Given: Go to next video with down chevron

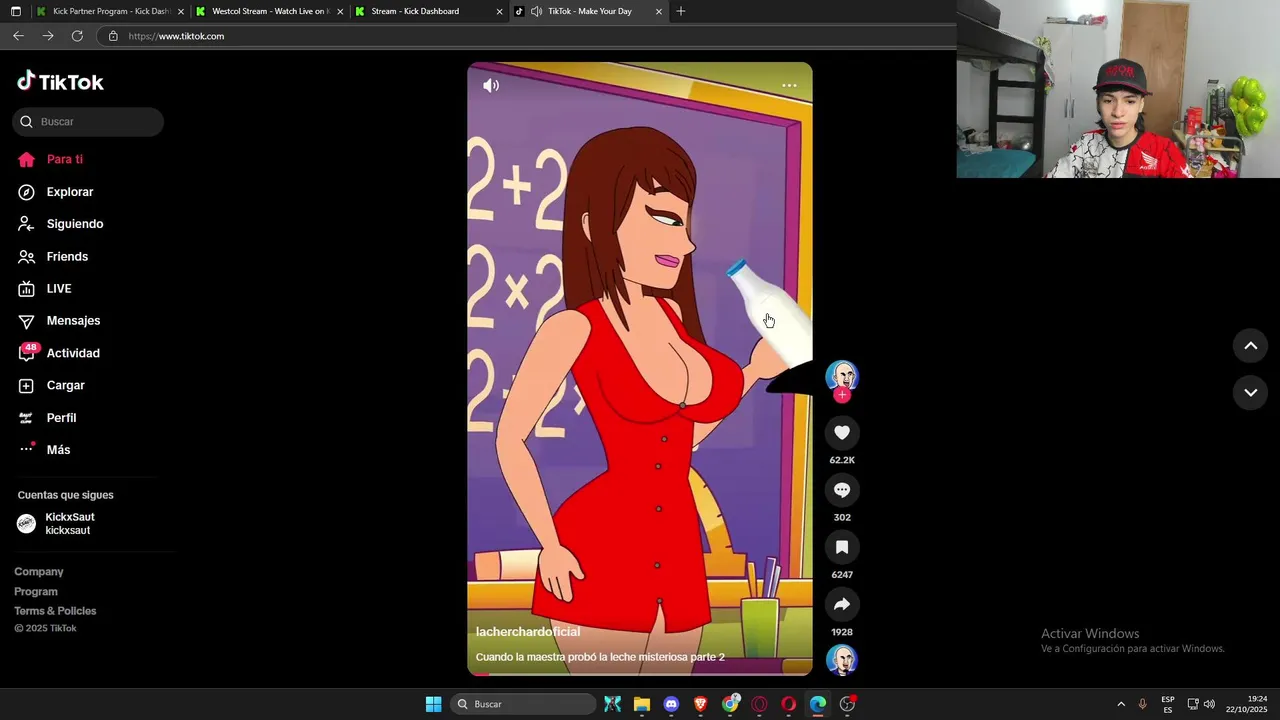Looking at the screenshot, I should point(1250,392).
